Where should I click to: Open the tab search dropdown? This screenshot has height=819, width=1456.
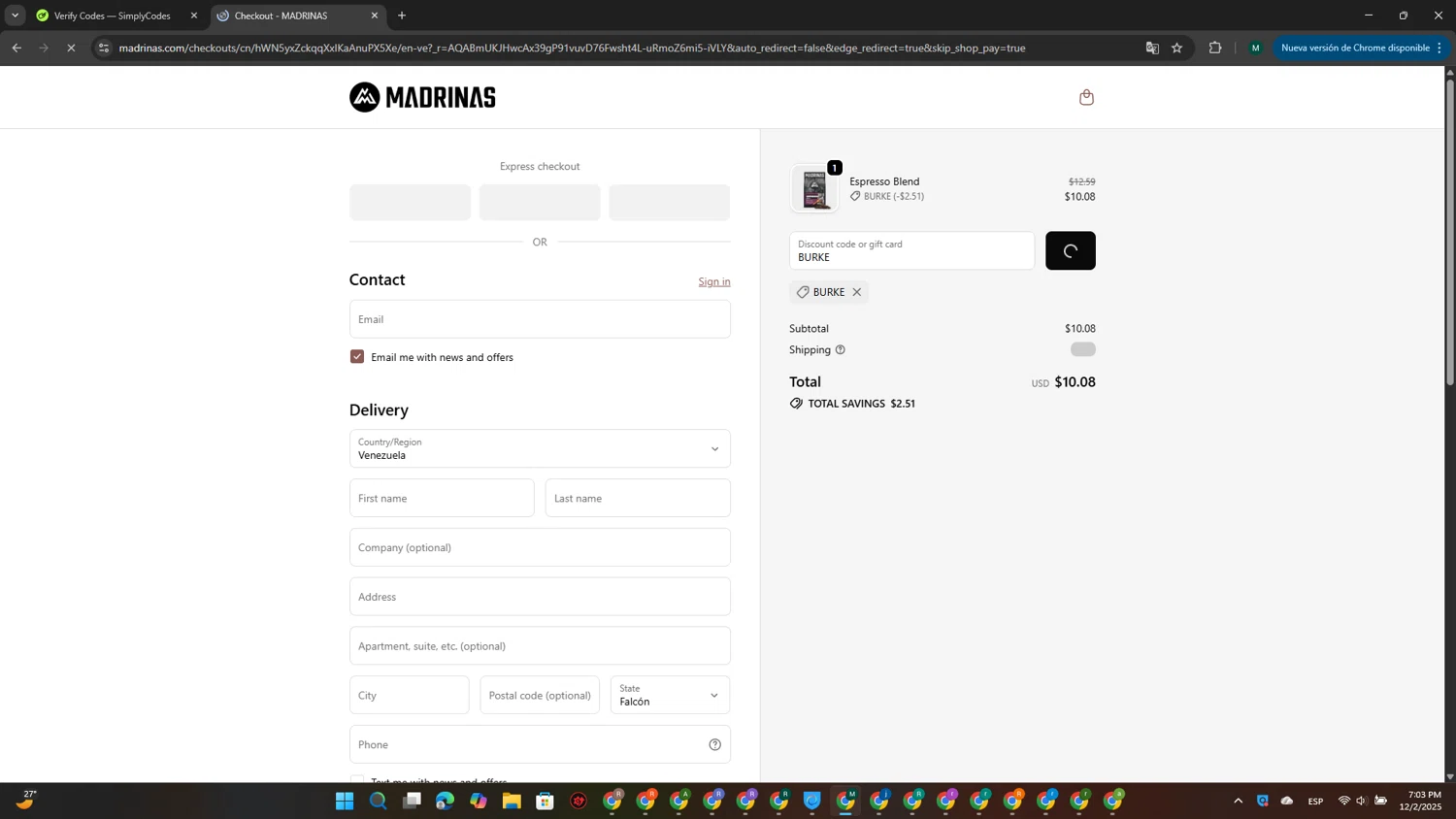tap(15, 16)
